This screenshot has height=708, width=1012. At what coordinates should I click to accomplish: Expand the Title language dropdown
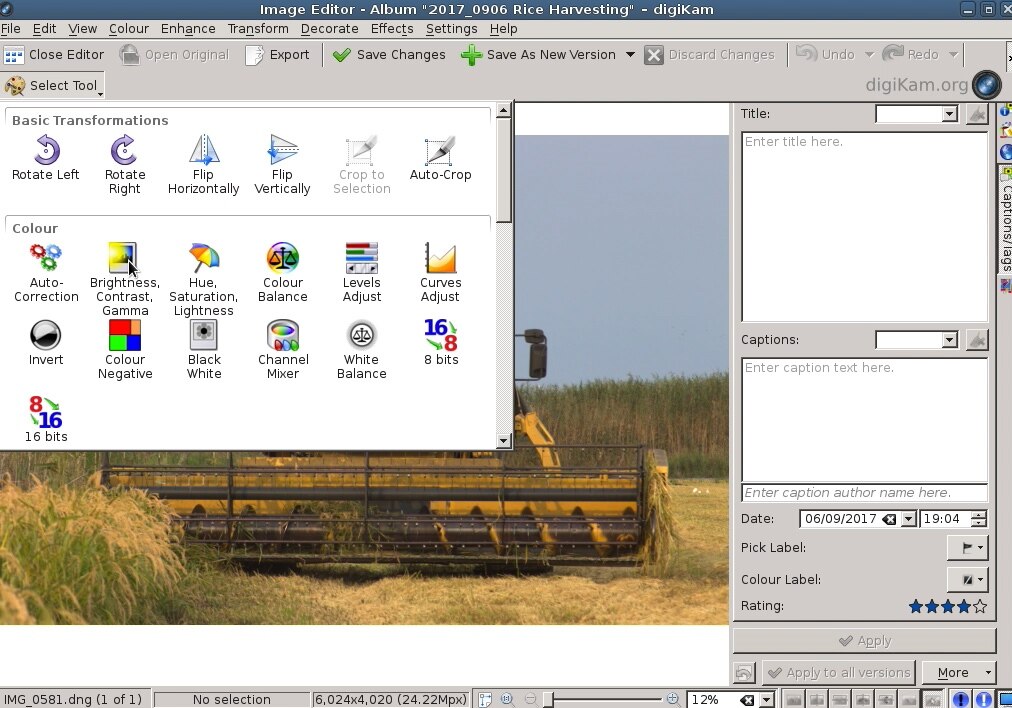click(949, 115)
